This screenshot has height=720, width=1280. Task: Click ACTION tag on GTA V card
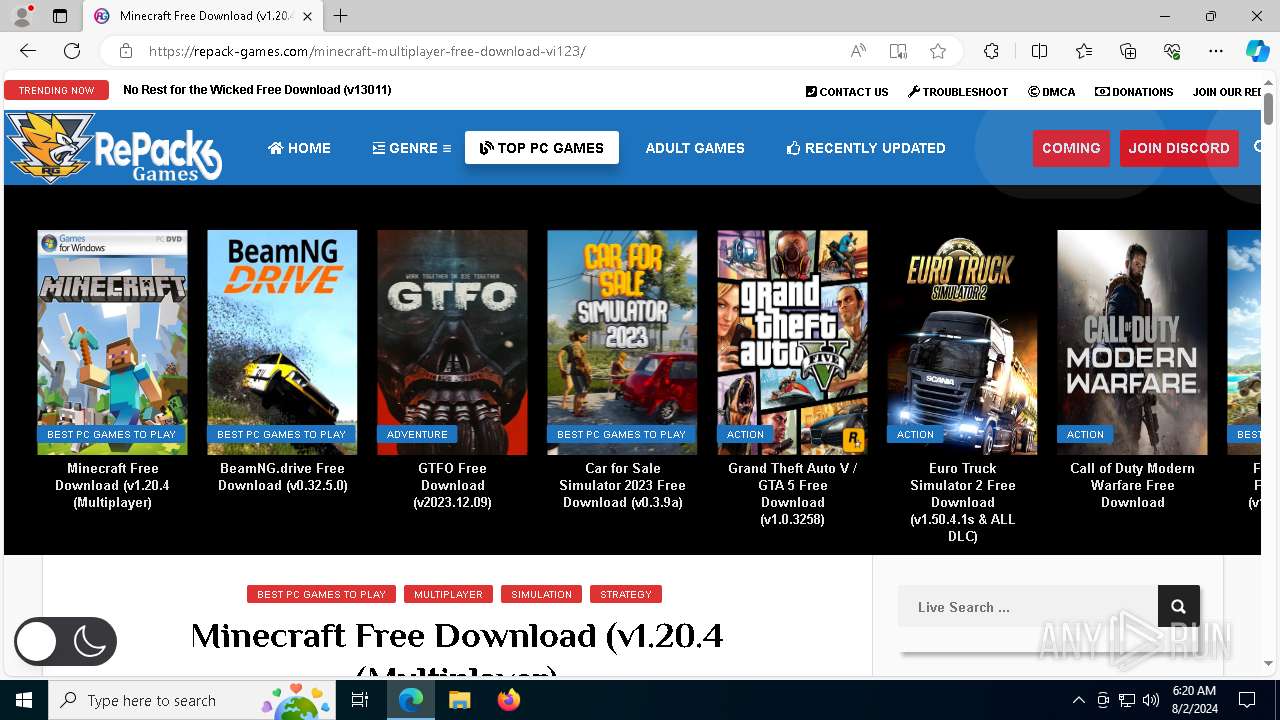point(745,434)
